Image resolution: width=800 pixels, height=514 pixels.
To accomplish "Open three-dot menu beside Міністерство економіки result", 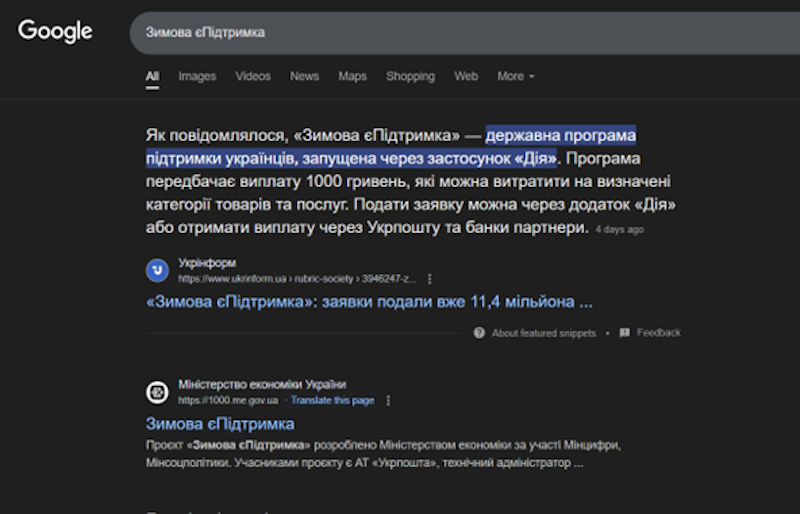I will 388,400.
